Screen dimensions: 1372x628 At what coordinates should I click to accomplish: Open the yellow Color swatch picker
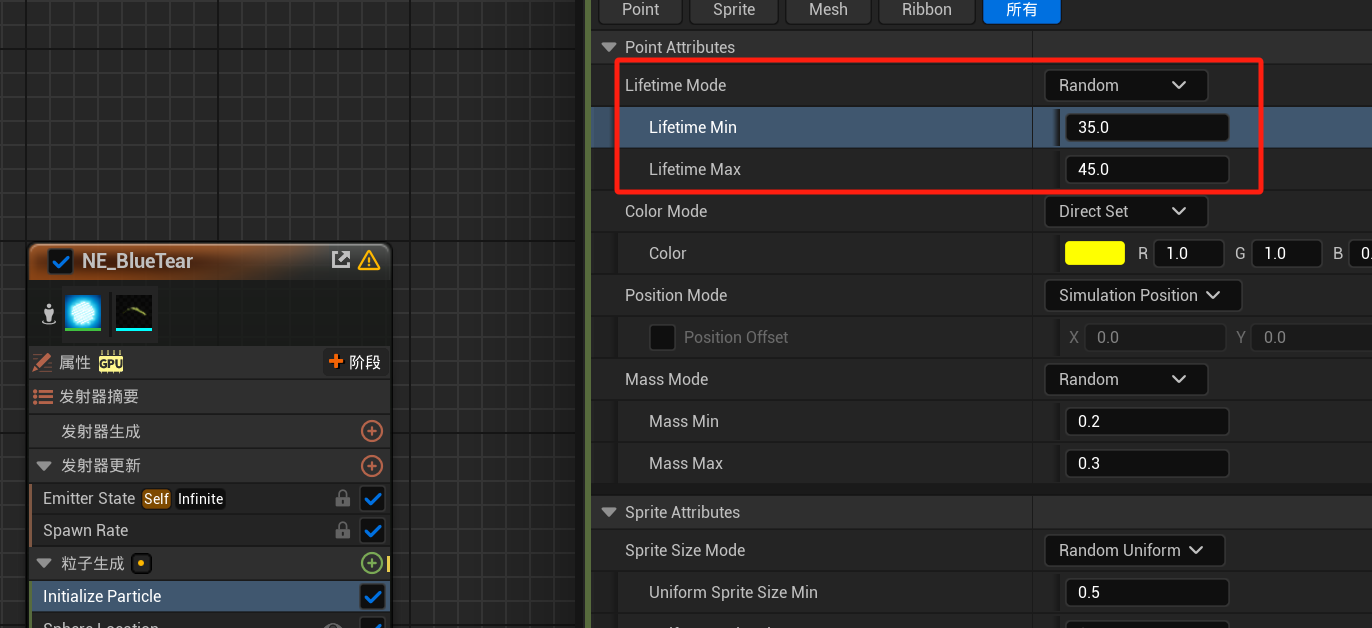[1095, 253]
